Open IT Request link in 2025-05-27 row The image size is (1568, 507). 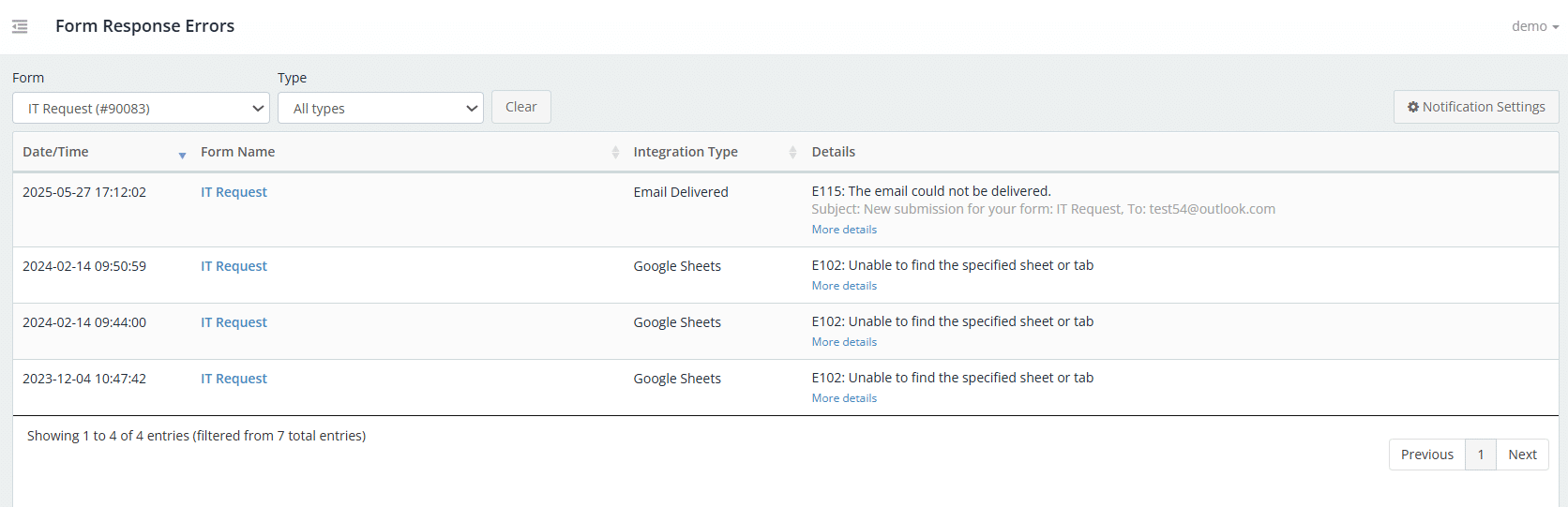pyautogui.click(x=234, y=192)
